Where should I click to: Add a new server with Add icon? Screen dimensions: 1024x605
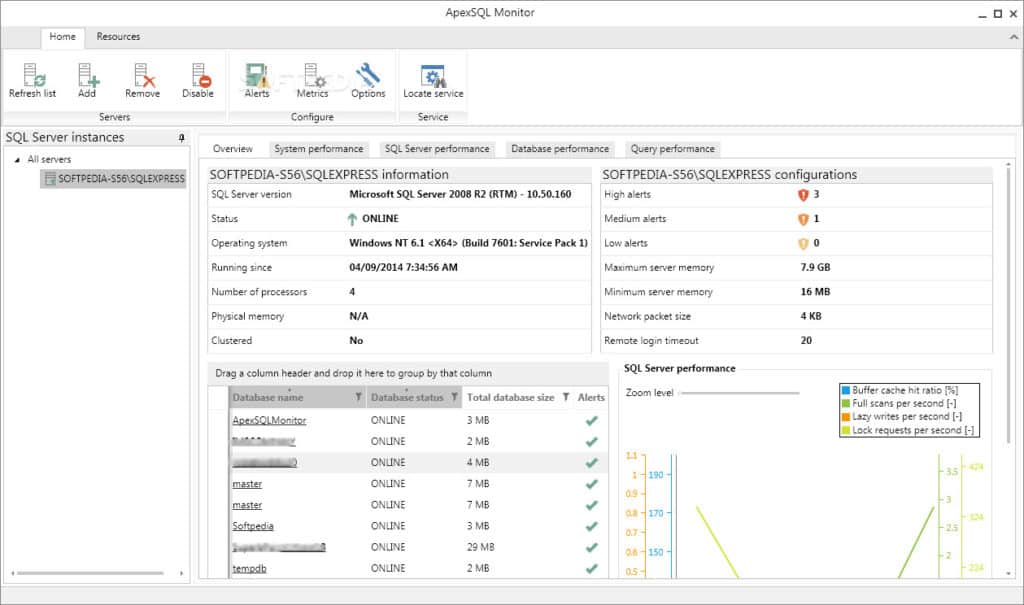coord(87,76)
